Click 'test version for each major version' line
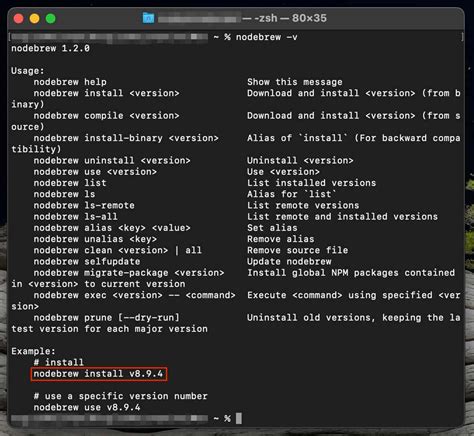Viewport: 474px width, 436px height. (x=109, y=329)
